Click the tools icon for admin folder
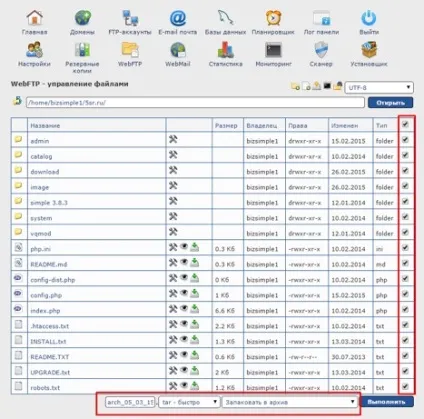This screenshot has width=424, height=419. point(173,140)
